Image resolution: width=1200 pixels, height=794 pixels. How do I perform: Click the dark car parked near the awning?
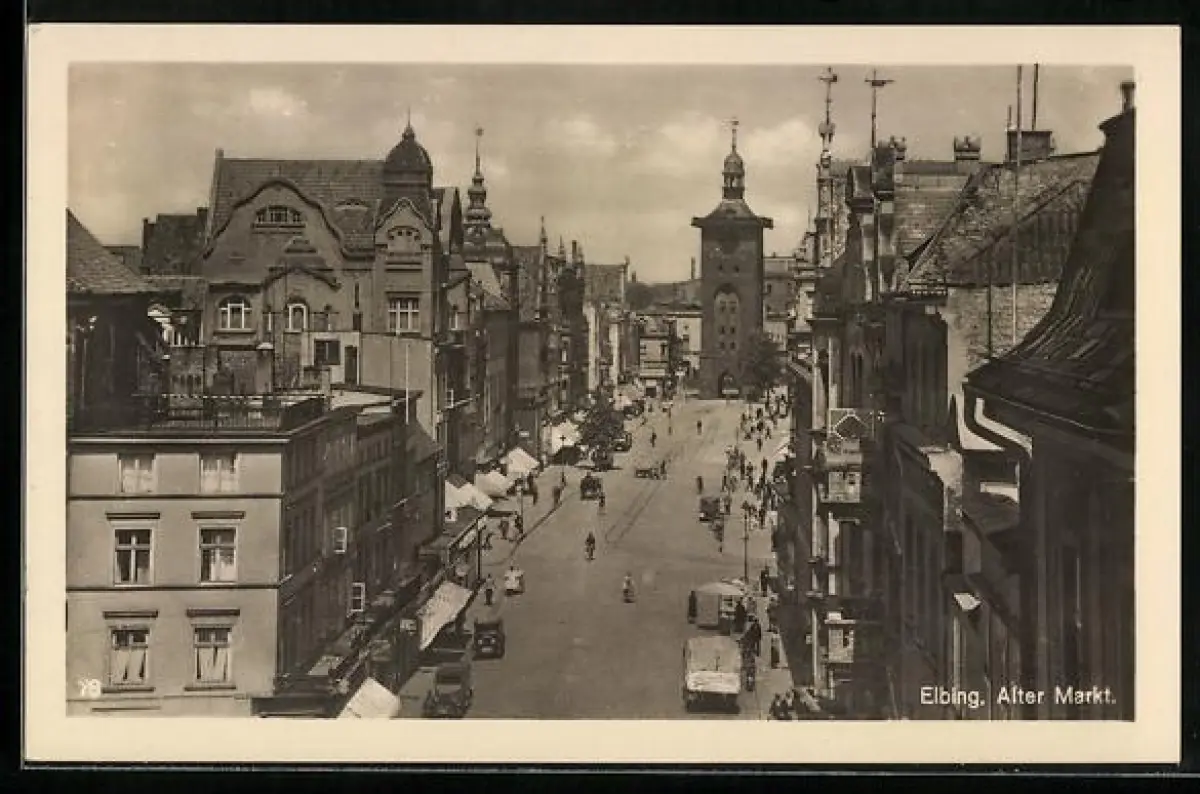coord(488,637)
